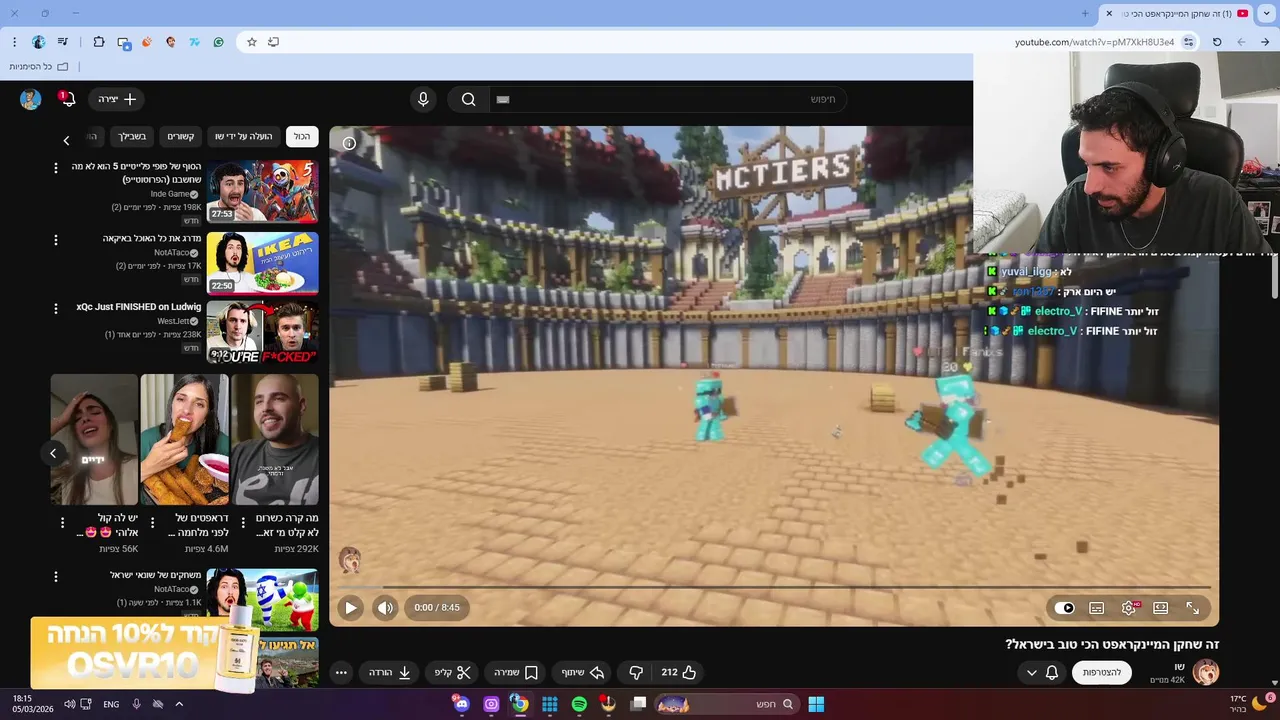Image resolution: width=1280 pixels, height=720 pixels.
Task: Open the video info card icon
Action: click(349, 143)
